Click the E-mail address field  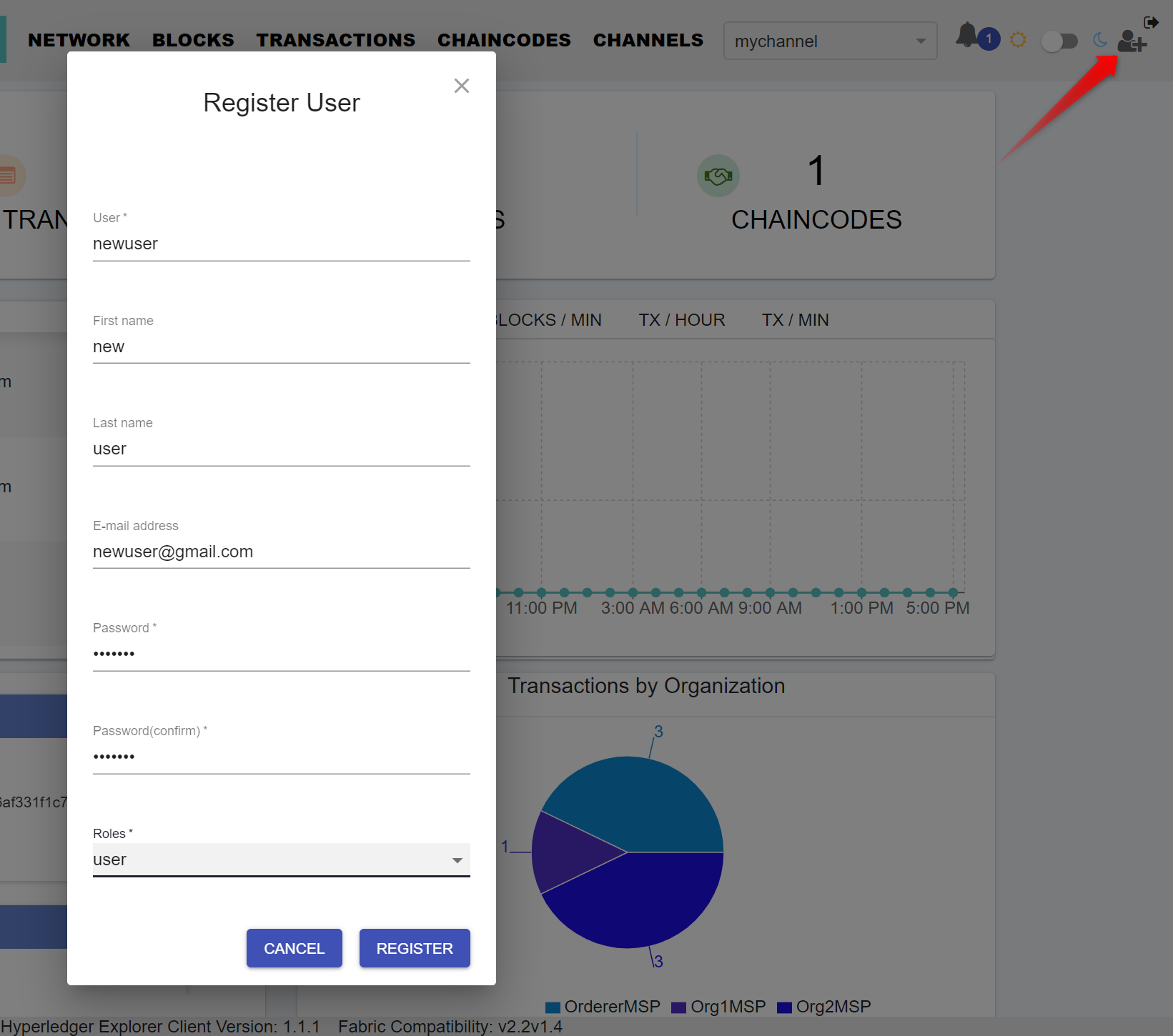coord(282,552)
